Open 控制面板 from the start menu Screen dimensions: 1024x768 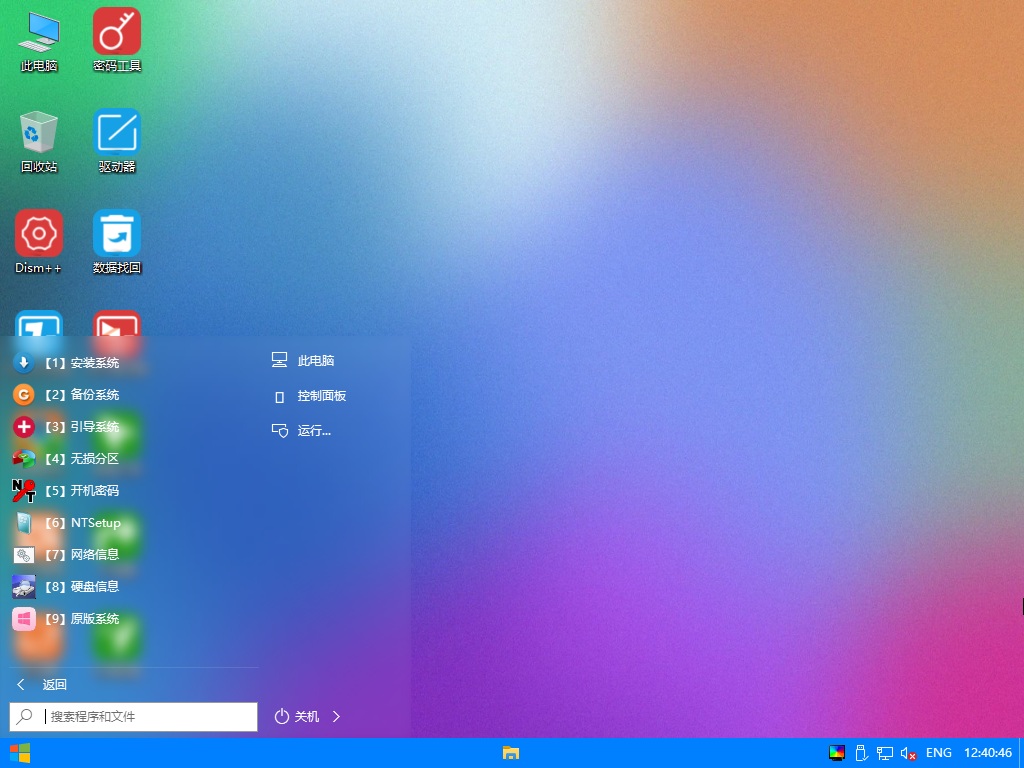pyautogui.click(x=321, y=396)
